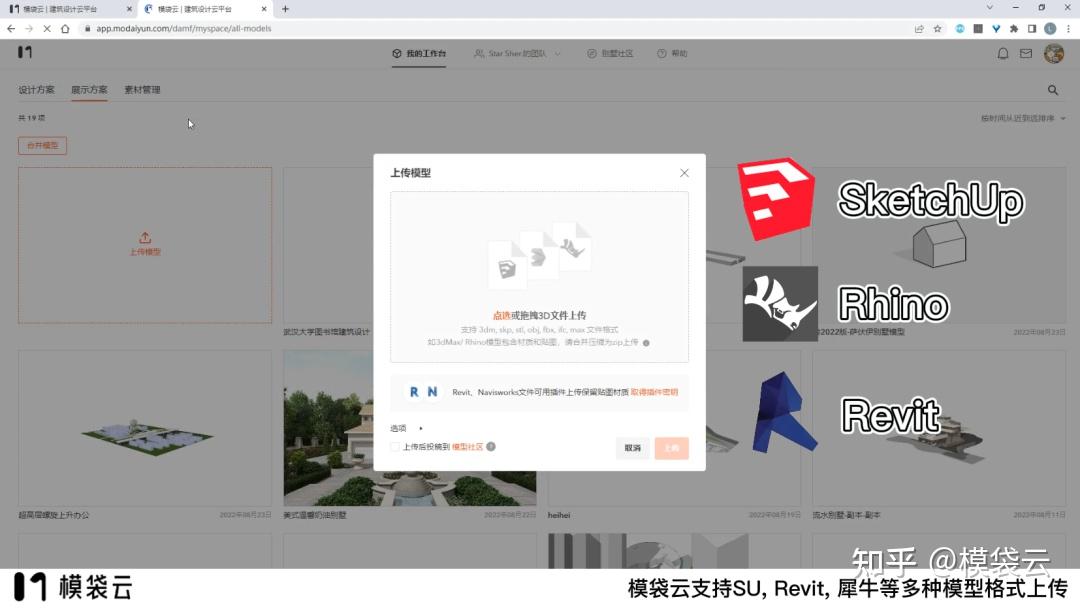Open the 取得插件密钥 plugin key link
The height and width of the screenshot is (608, 1080).
pos(654,392)
